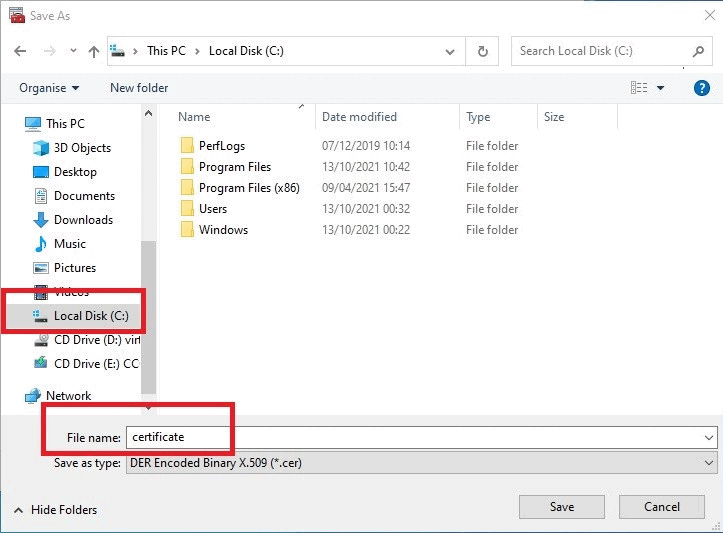This screenshot has width=723, height=533.
Task: Click the Save button
Action: pyautogui.click(x=562, y=507)
